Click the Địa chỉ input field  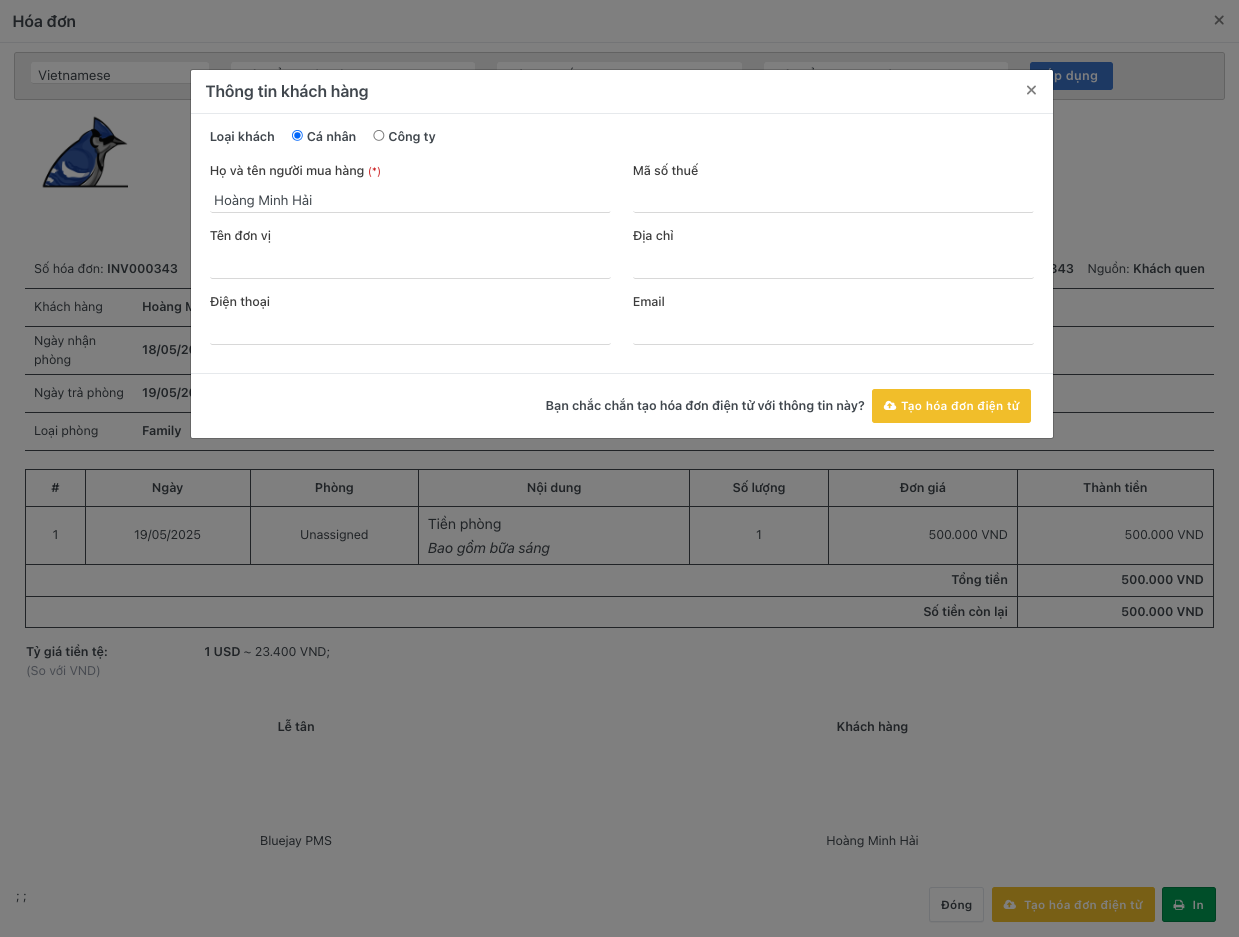(x=833, y=266)
